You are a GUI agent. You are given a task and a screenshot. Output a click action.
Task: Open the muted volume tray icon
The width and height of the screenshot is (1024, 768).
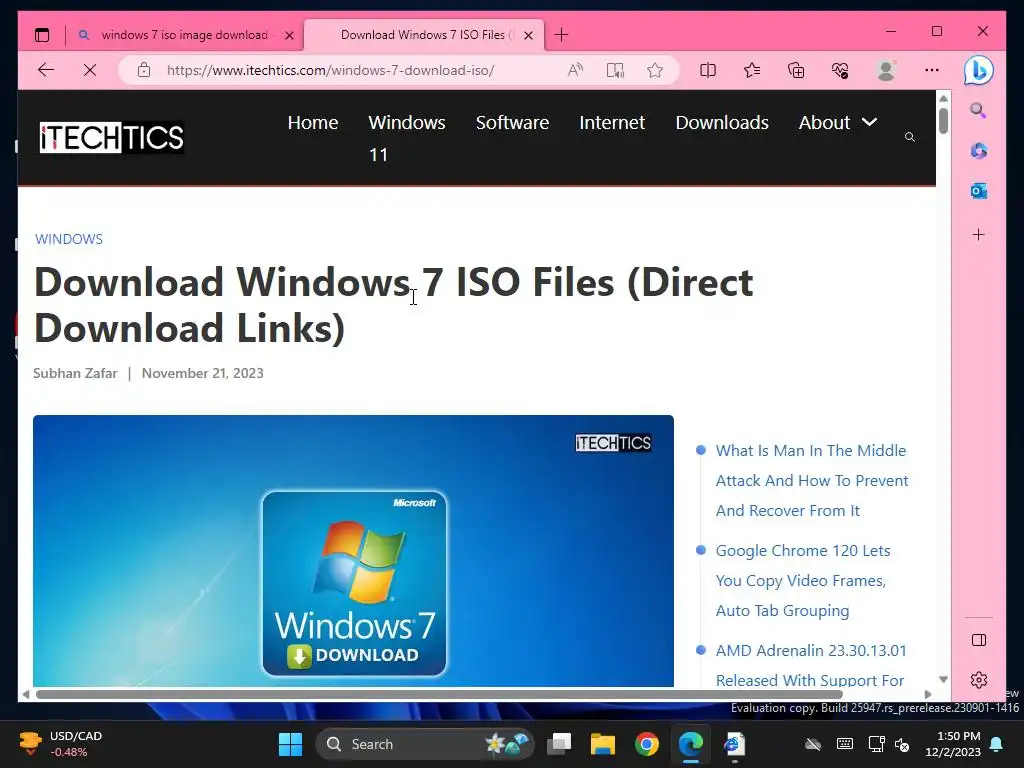pos(902,744)
